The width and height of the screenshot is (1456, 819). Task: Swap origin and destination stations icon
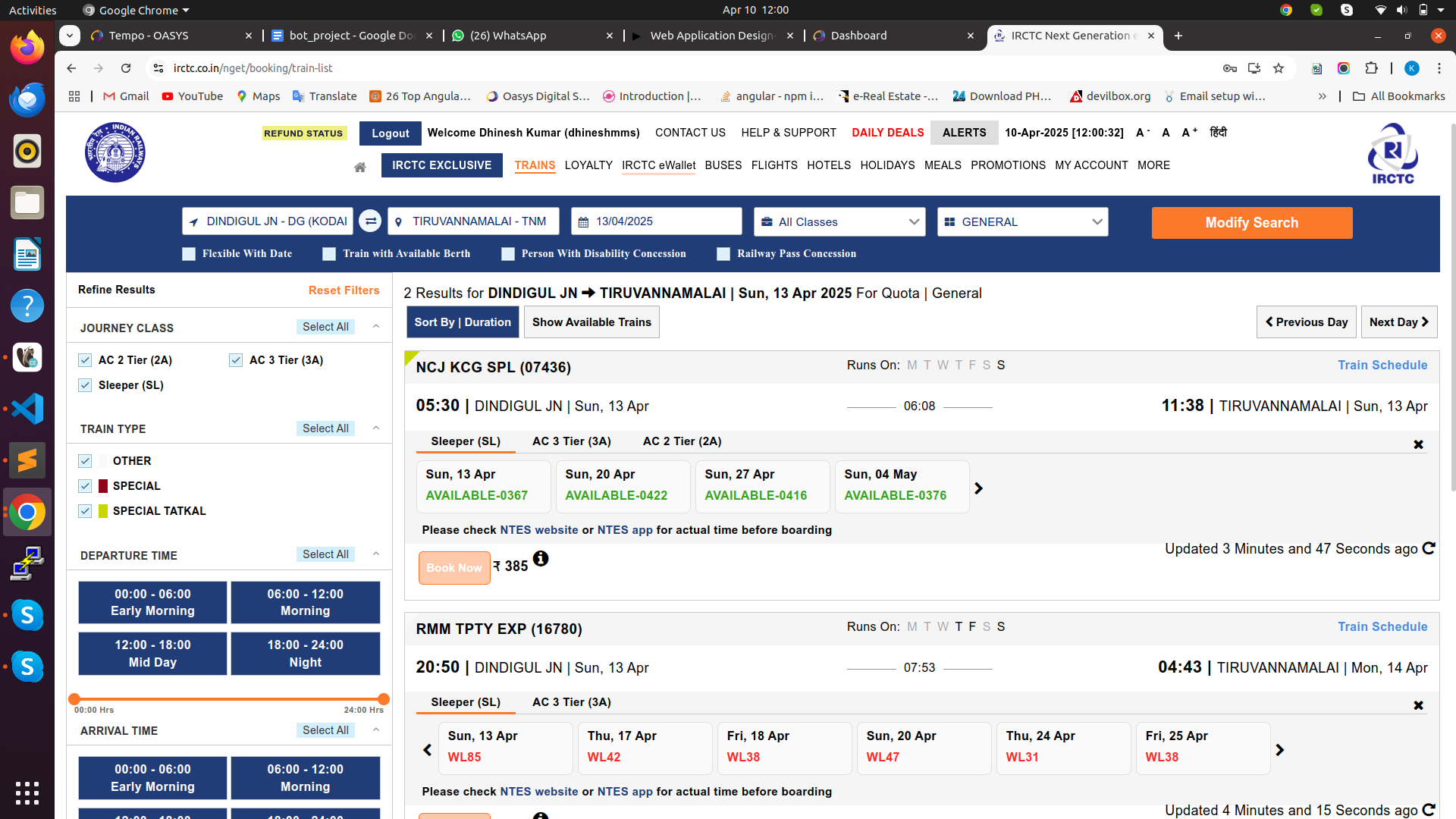coord(370,221)
